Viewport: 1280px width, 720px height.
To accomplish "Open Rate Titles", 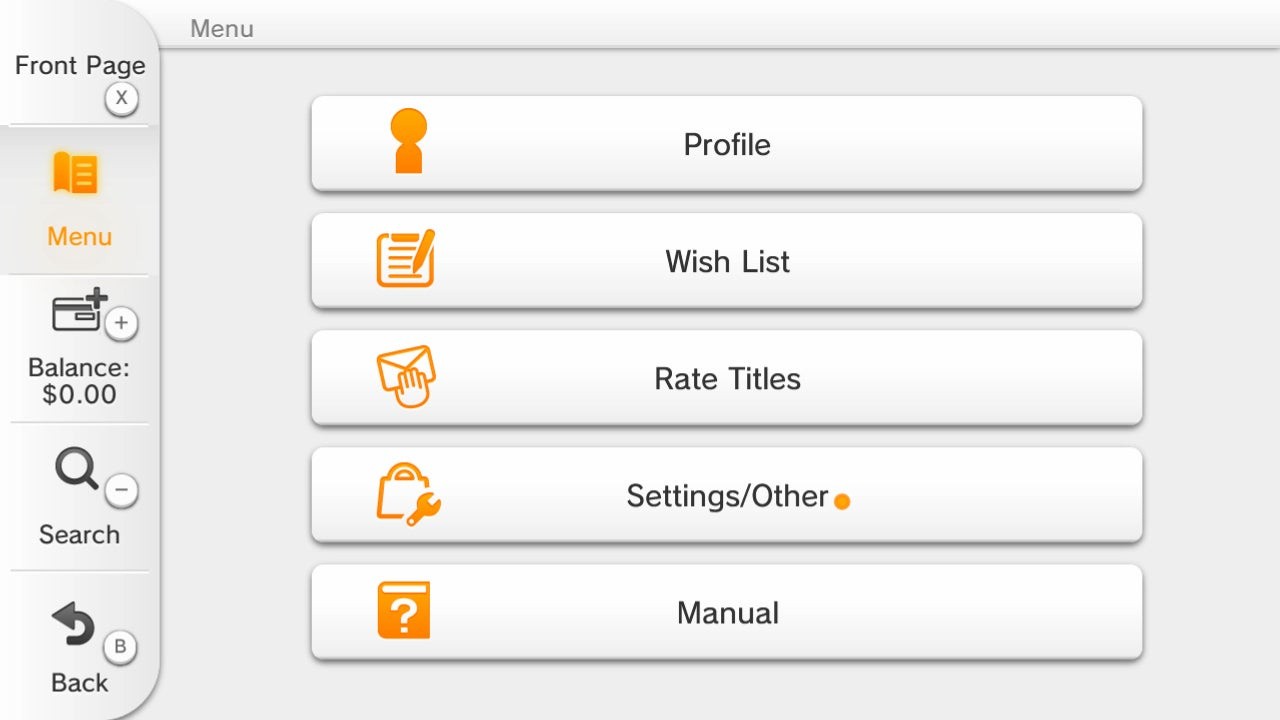I will pos(727,378).
